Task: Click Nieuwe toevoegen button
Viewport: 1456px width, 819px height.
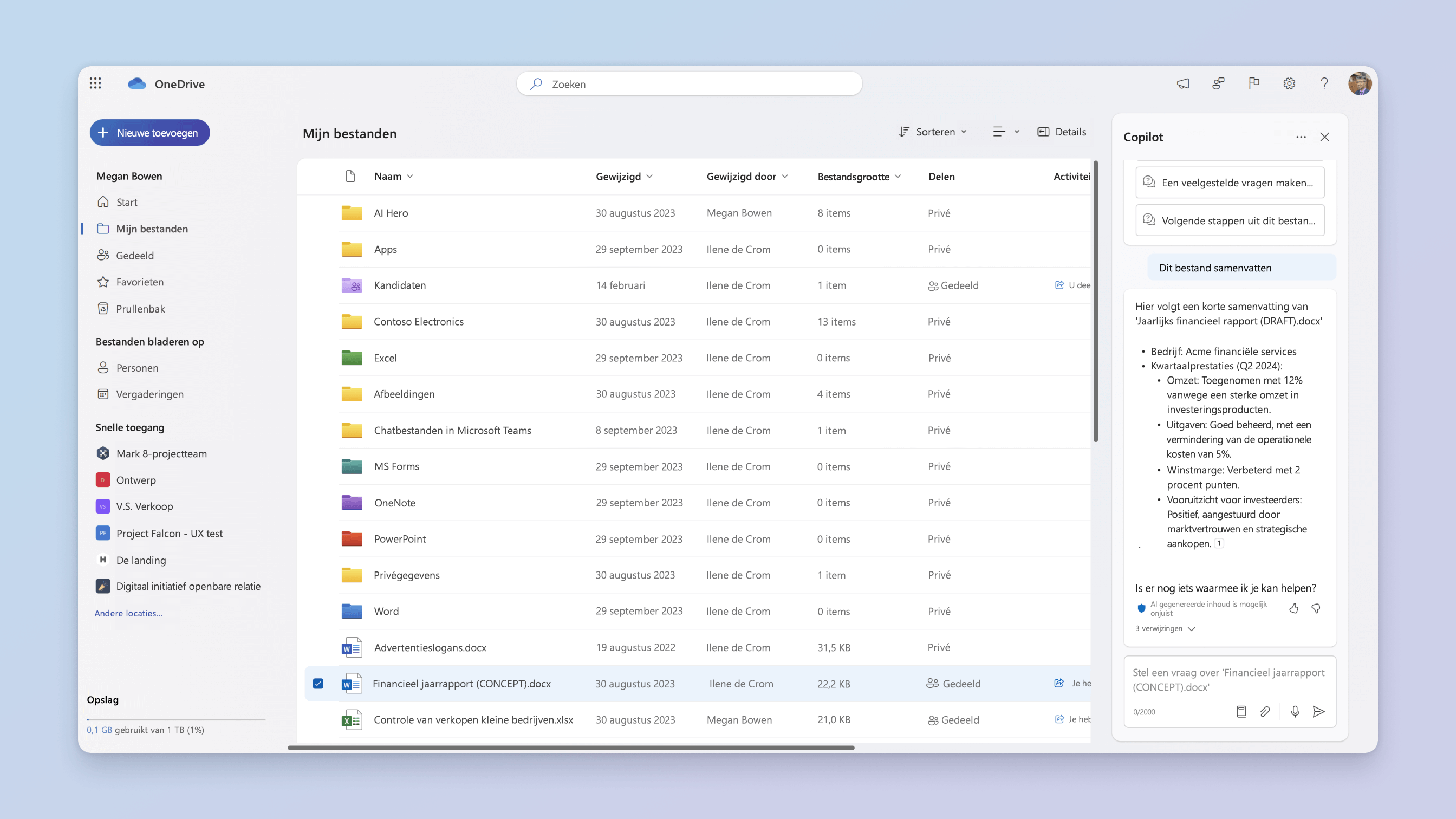Action: (148, 131)
